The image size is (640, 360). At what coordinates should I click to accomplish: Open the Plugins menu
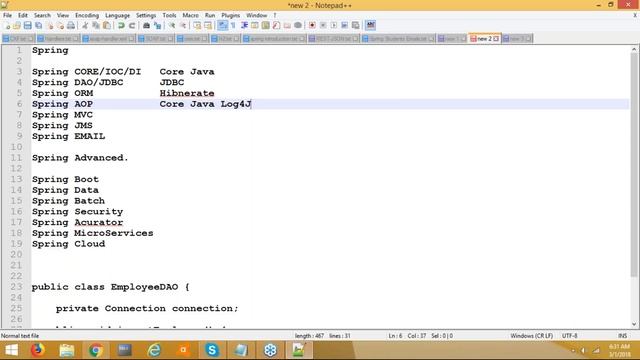[x=231, y=15]
